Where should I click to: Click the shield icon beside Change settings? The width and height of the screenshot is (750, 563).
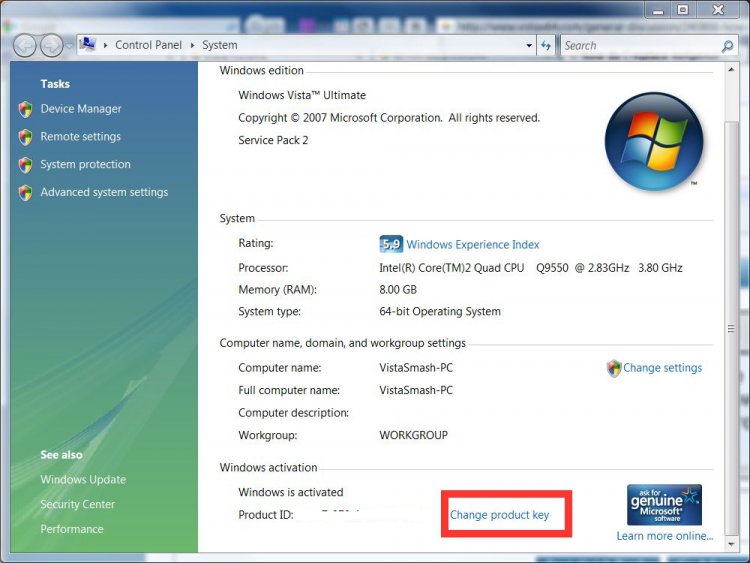pos(614,368)
